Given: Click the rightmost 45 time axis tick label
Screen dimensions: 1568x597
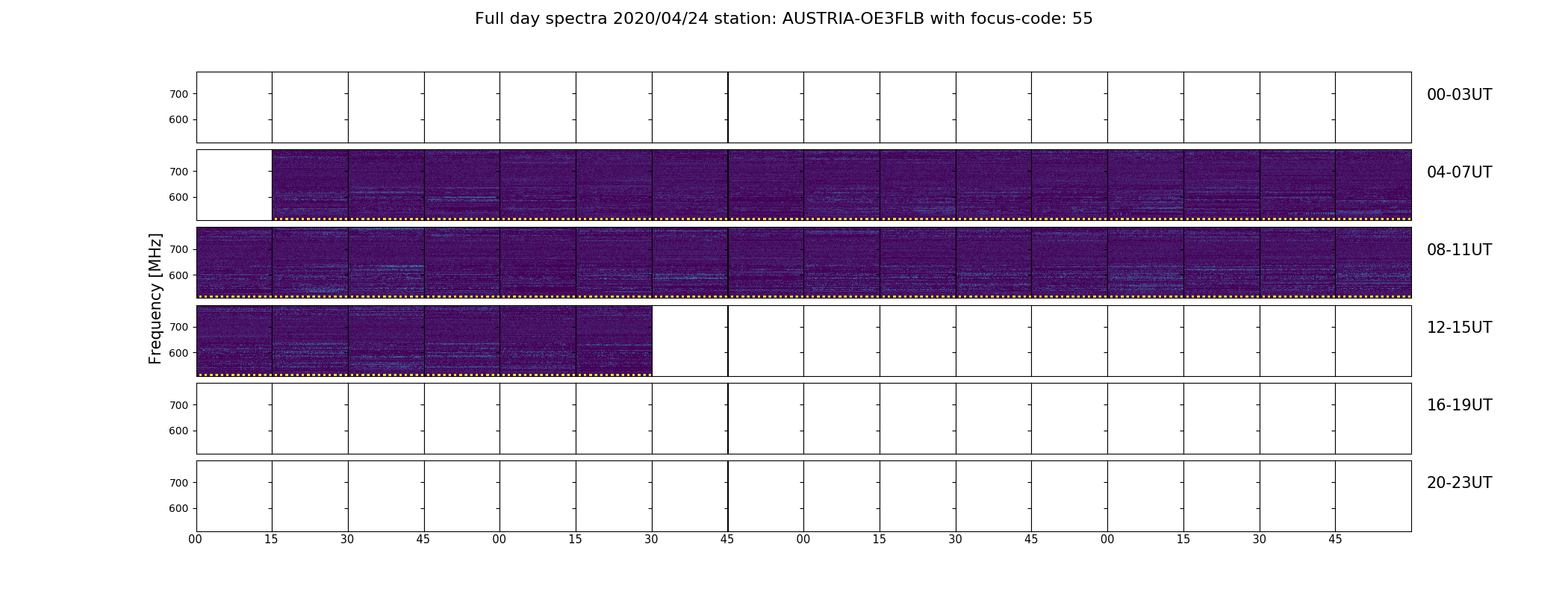Looking at the screenshot, I should pos(1335,540).
